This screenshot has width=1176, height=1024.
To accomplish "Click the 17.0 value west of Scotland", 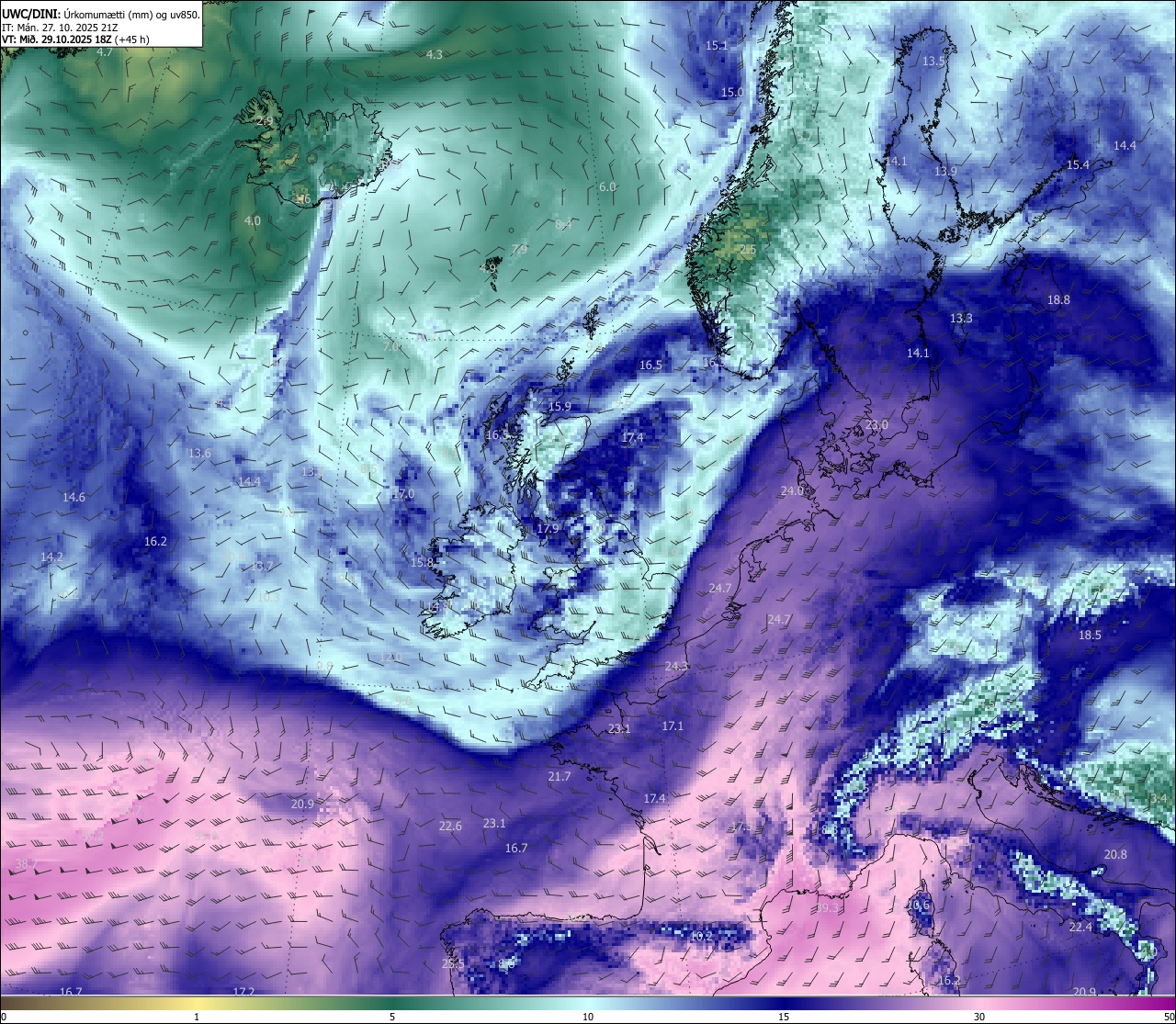I will [x=403, y=494].
